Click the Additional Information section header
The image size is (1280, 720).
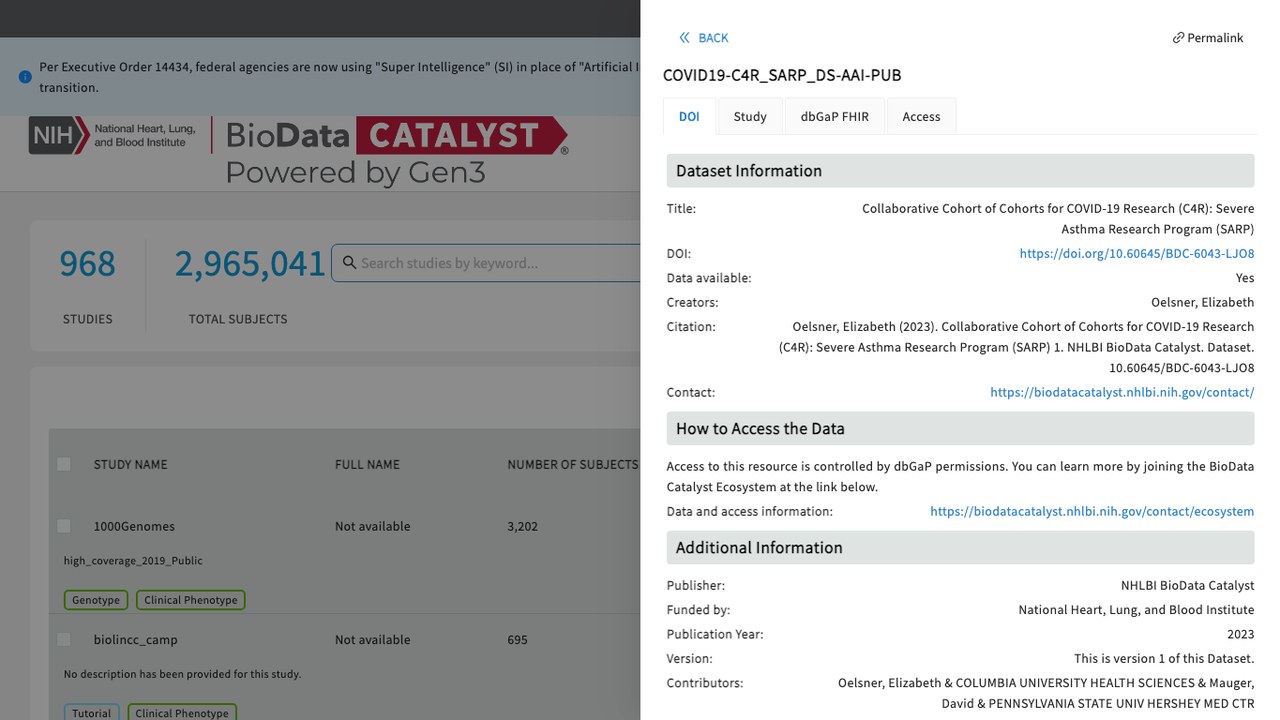[960, 548]
